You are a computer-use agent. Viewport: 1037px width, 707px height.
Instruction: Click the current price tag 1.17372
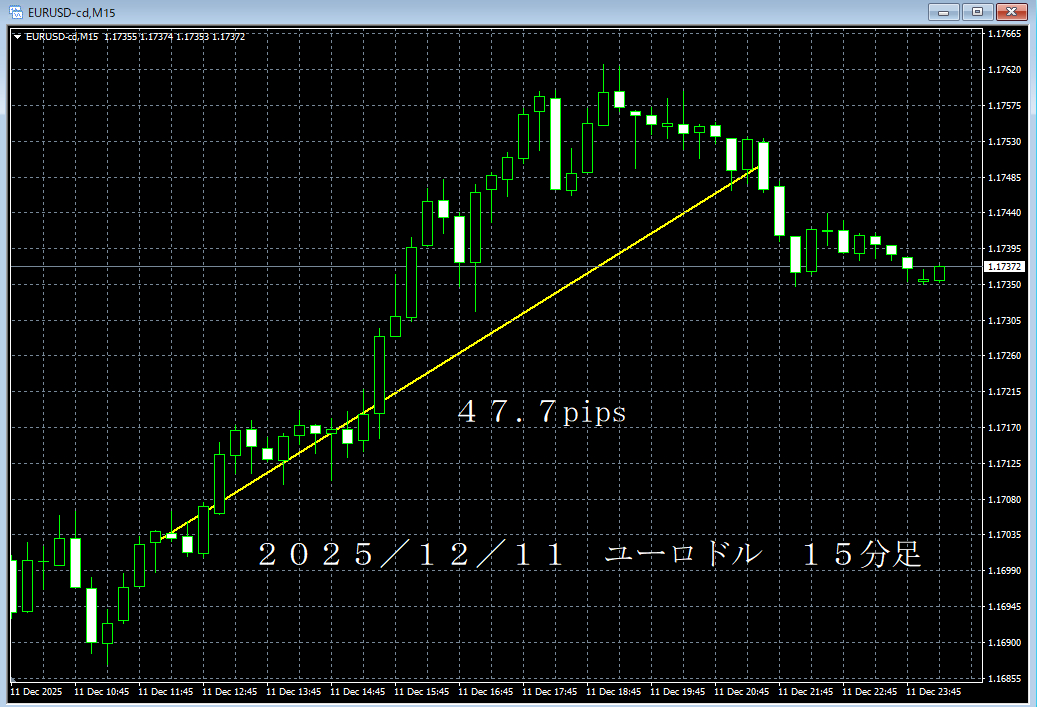click(1005, 267)
